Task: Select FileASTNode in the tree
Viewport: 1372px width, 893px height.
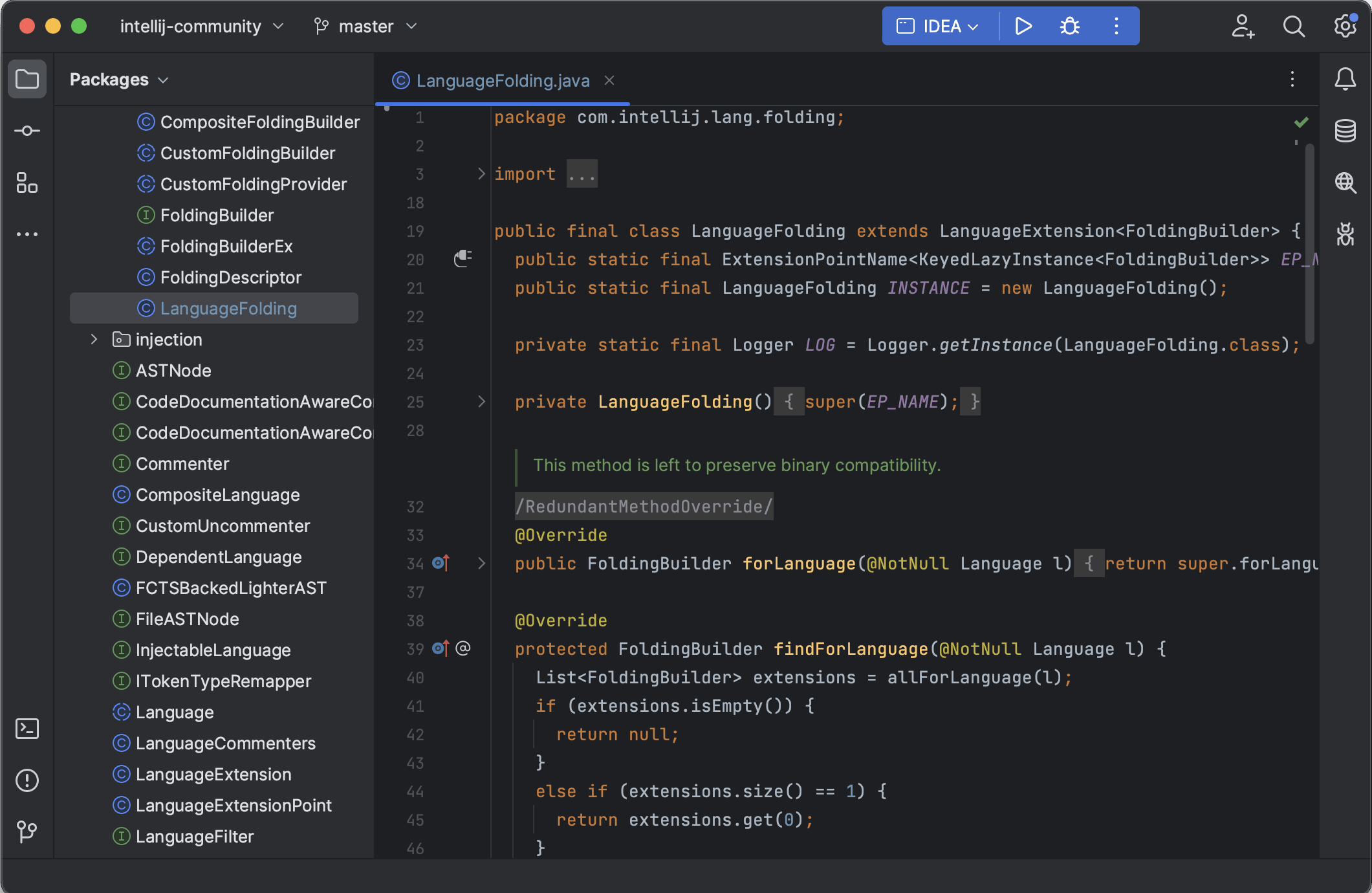Action: 187,619
